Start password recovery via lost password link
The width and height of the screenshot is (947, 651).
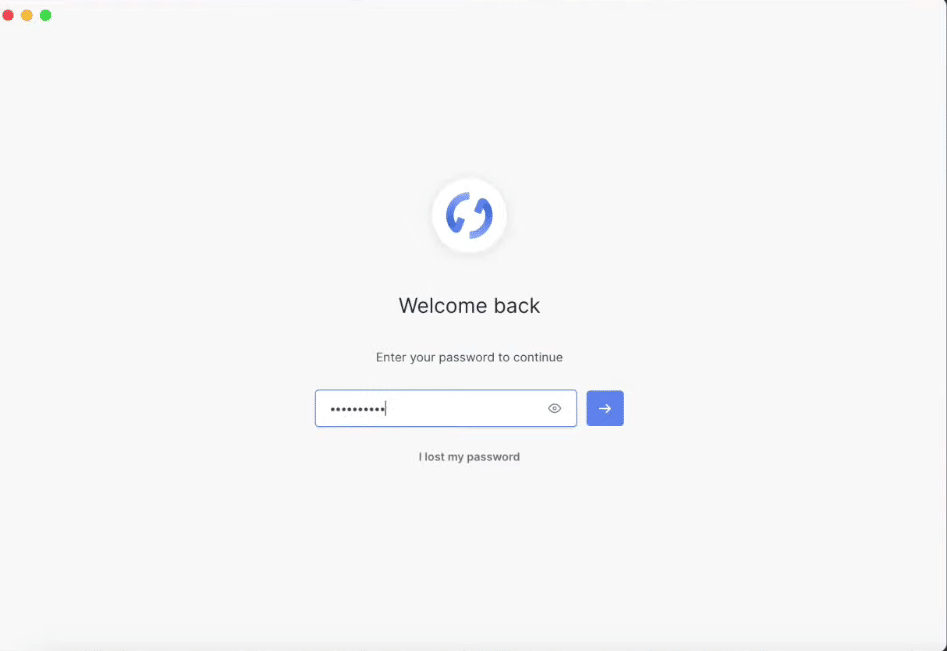point(469,457)
